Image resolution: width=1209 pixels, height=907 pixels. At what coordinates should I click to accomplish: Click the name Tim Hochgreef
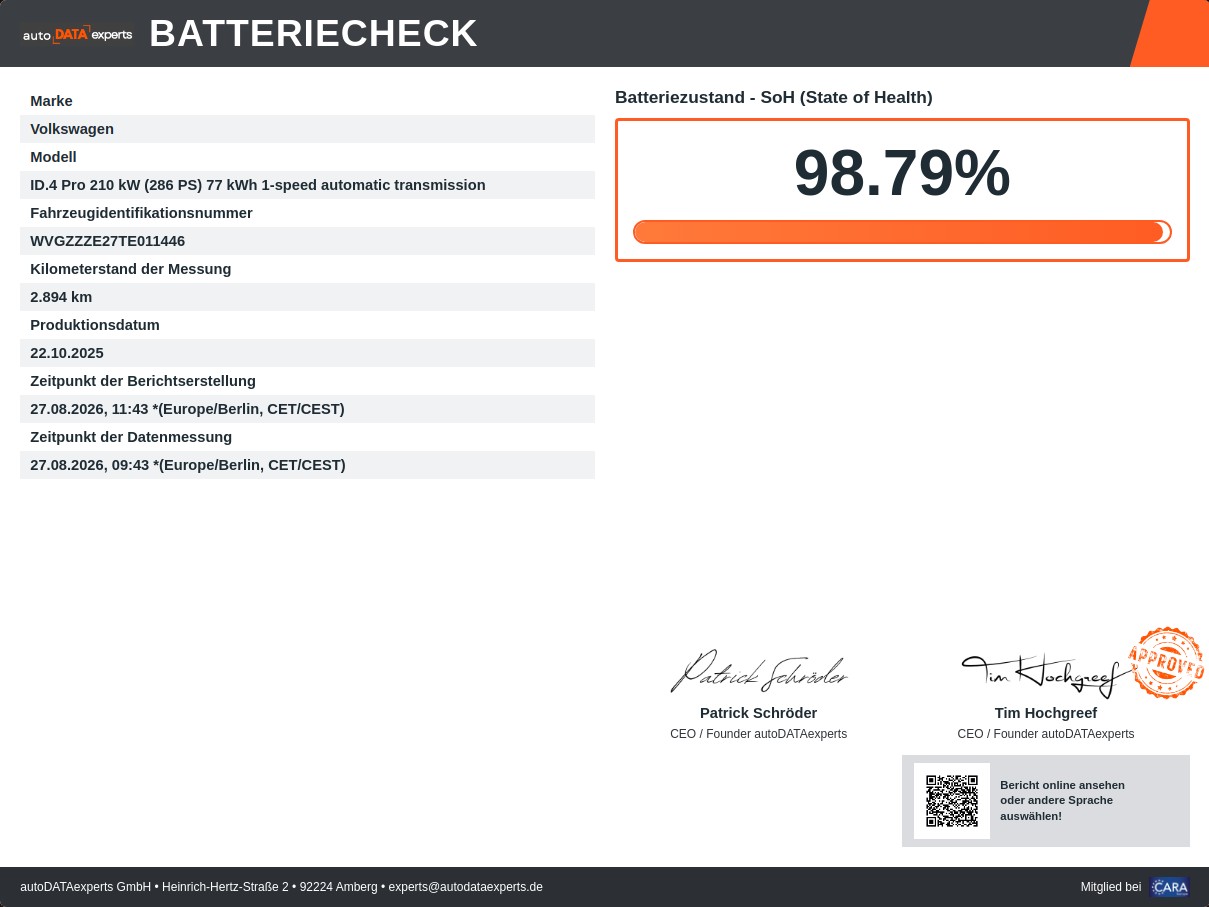click(x=1046, y=713)
